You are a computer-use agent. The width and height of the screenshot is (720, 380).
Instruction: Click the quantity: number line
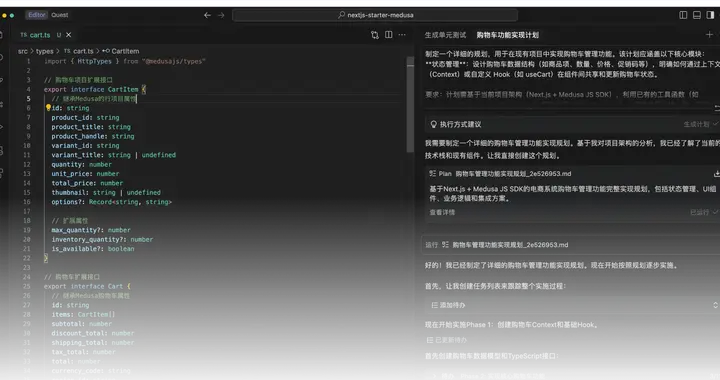pyautogui.click(x=82, y=164)
